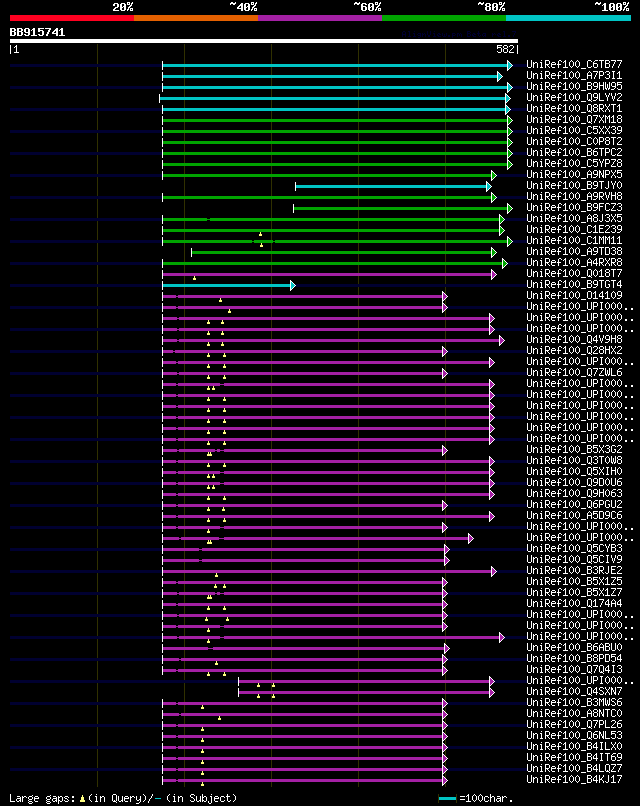Click the yellow gap marker on the UniRef100_Q018T7 row
This screenshot has height=806, width=640.
pos(194,278)
